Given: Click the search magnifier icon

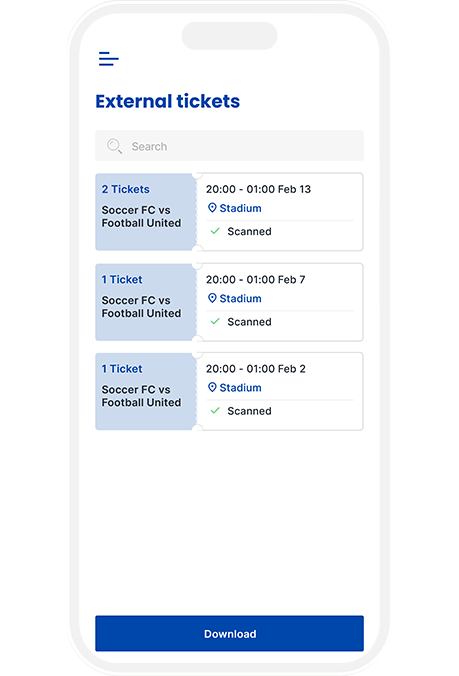Looking at the screenshot, I should click(x=114, y=146).
